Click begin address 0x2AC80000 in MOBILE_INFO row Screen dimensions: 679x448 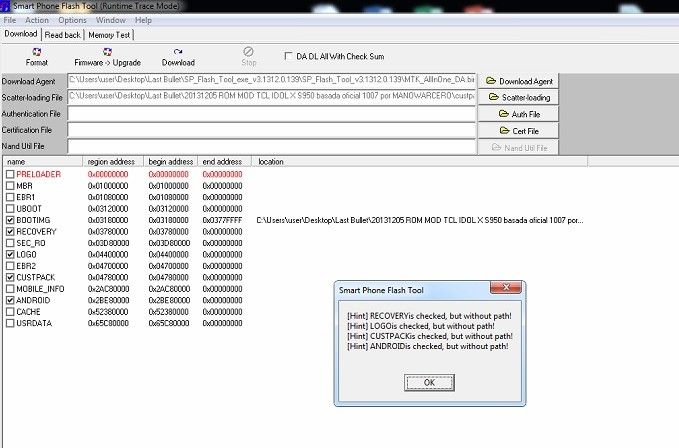click(x=169, y=289)
